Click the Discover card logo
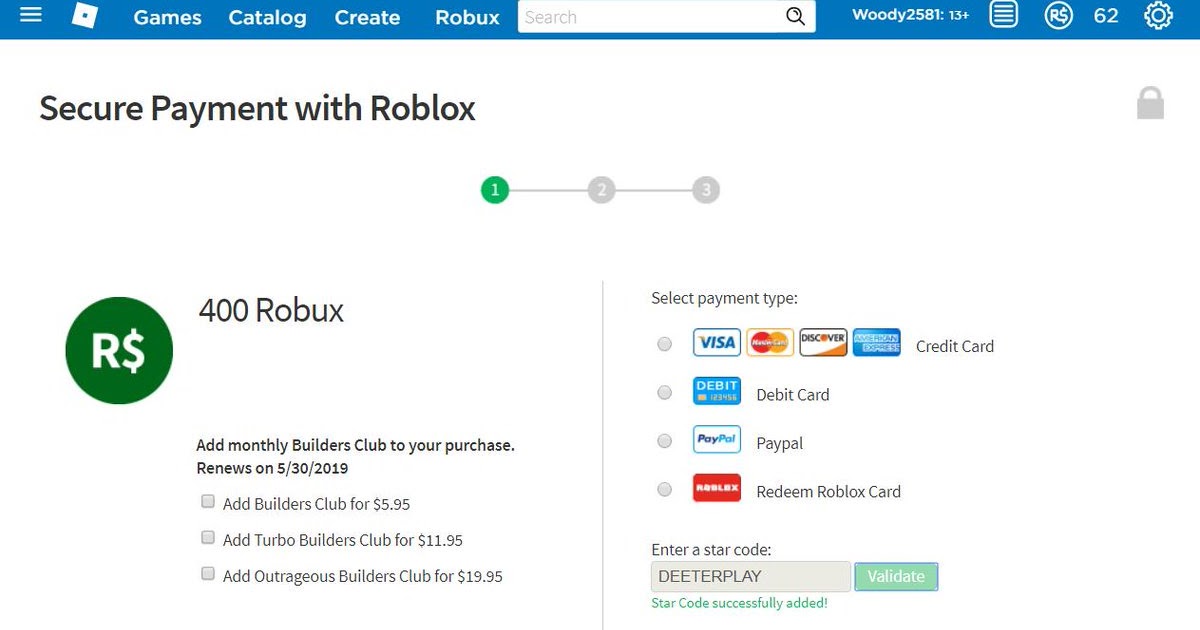This screenshot has height=630, width=1200. coord(823,342)
